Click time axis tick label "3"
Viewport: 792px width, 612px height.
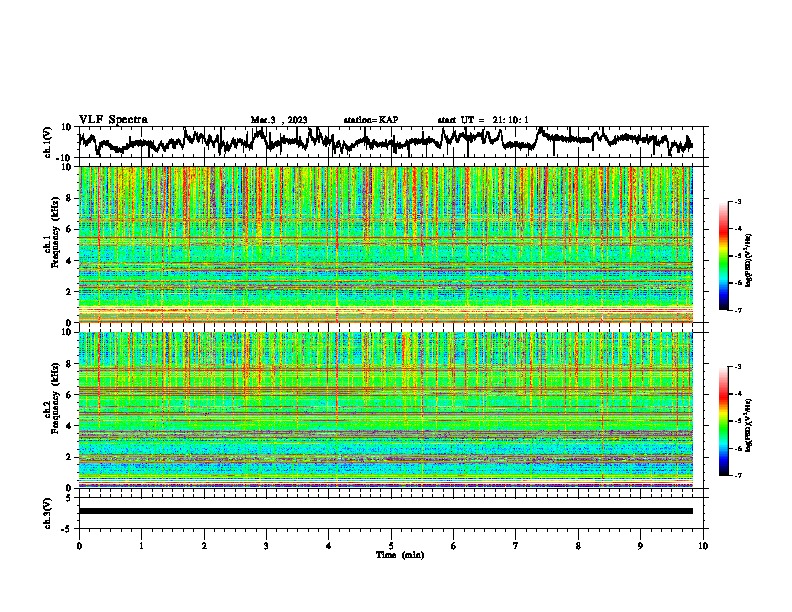click(266, 546)
